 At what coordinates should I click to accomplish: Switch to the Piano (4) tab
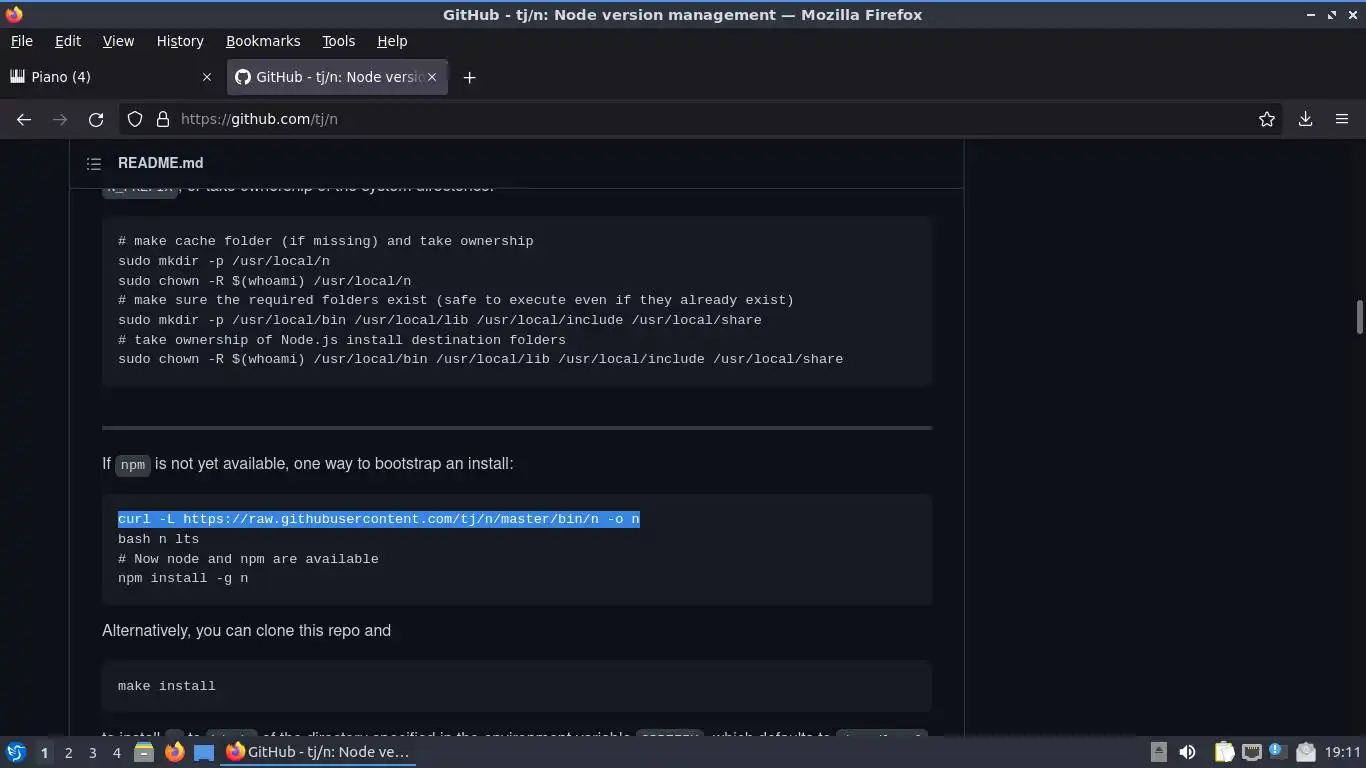click(110, 77)
